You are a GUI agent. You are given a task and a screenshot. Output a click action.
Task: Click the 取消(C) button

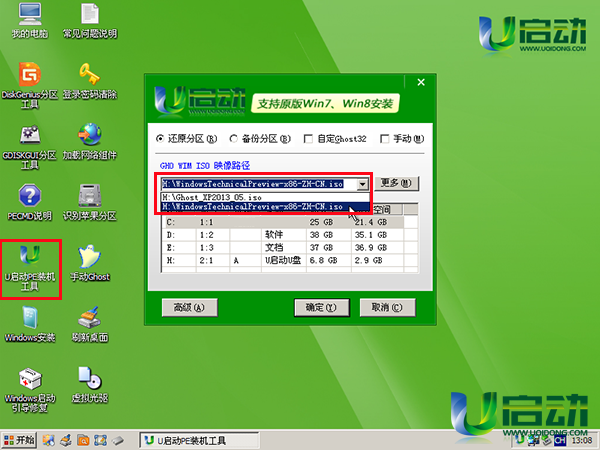[x=387, y=307]
